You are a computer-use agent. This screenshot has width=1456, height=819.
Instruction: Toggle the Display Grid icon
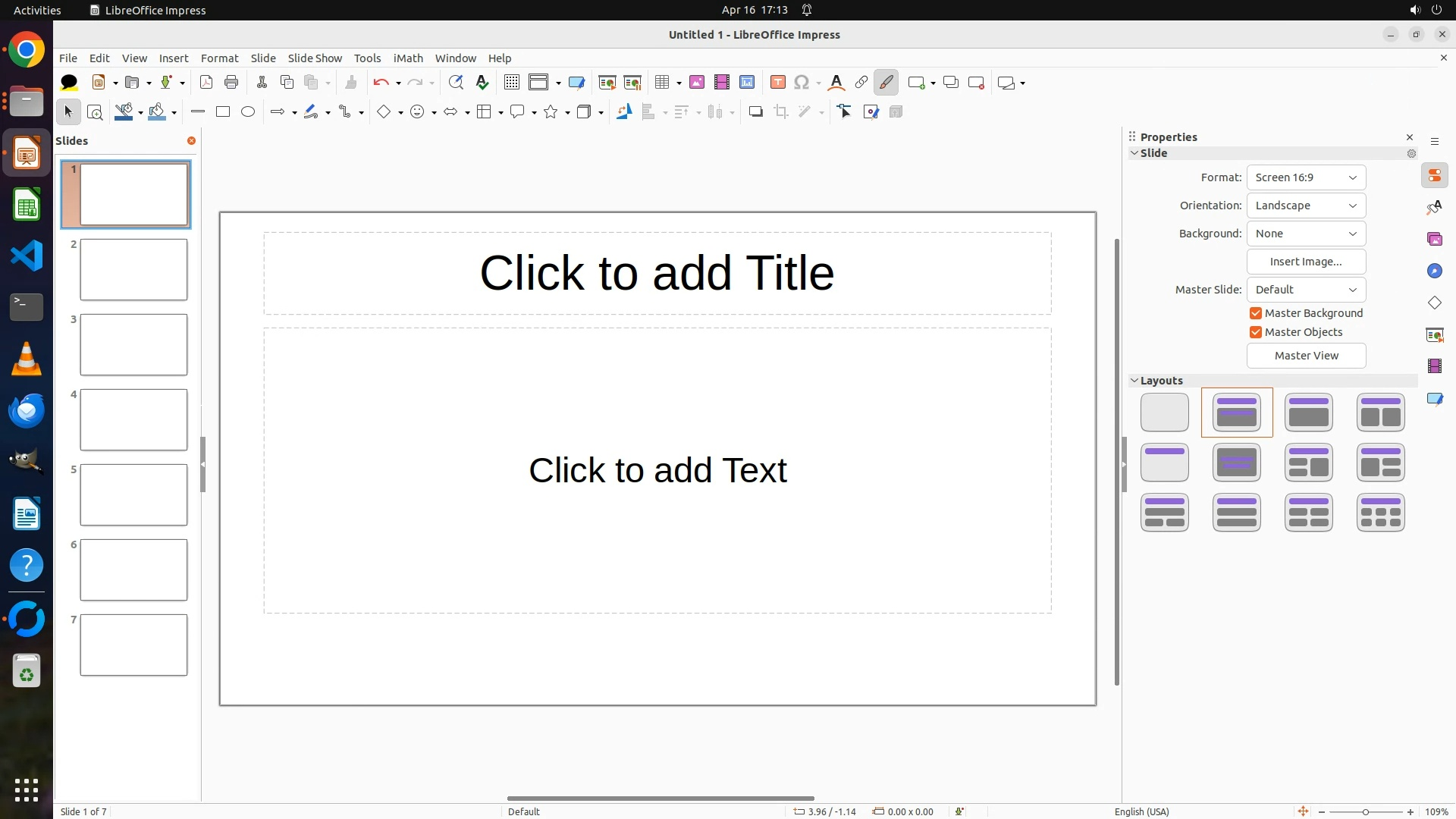pos(512,83)
